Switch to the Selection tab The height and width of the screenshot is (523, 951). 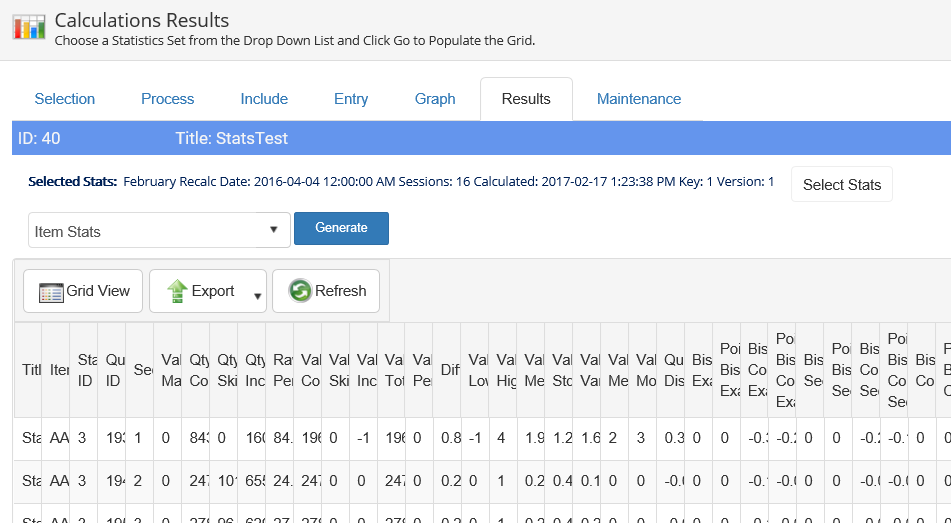click(65, 99)
